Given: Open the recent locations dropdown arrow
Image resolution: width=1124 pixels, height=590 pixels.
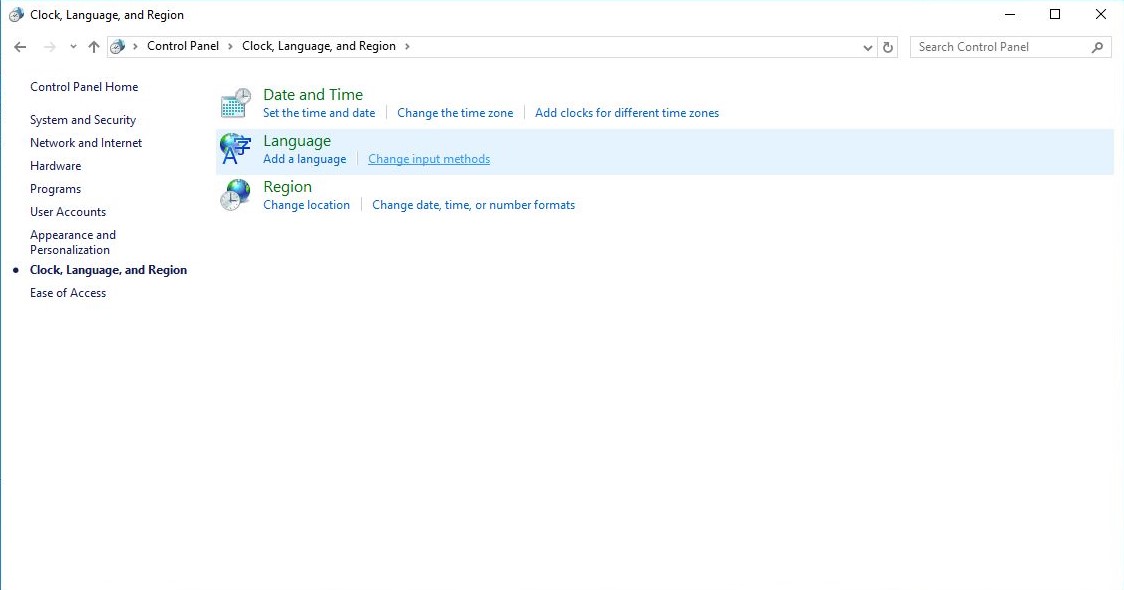Looking at the screenshot, I should point(73,47).
